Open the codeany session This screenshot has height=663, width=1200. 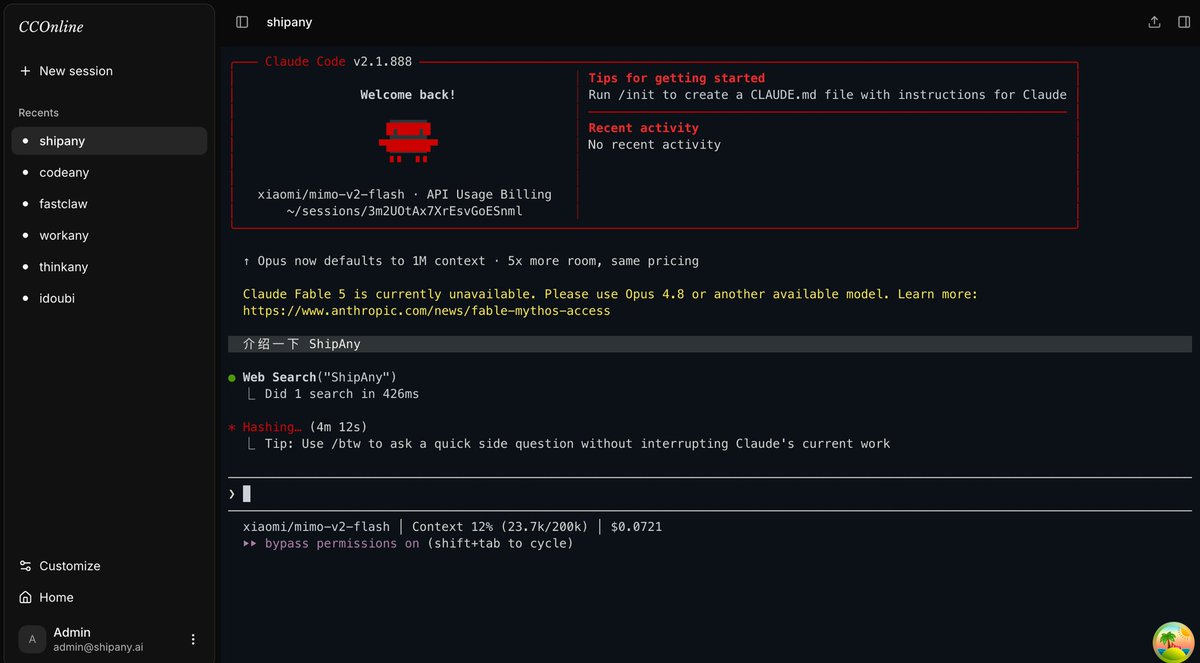(x=109, y=172)
